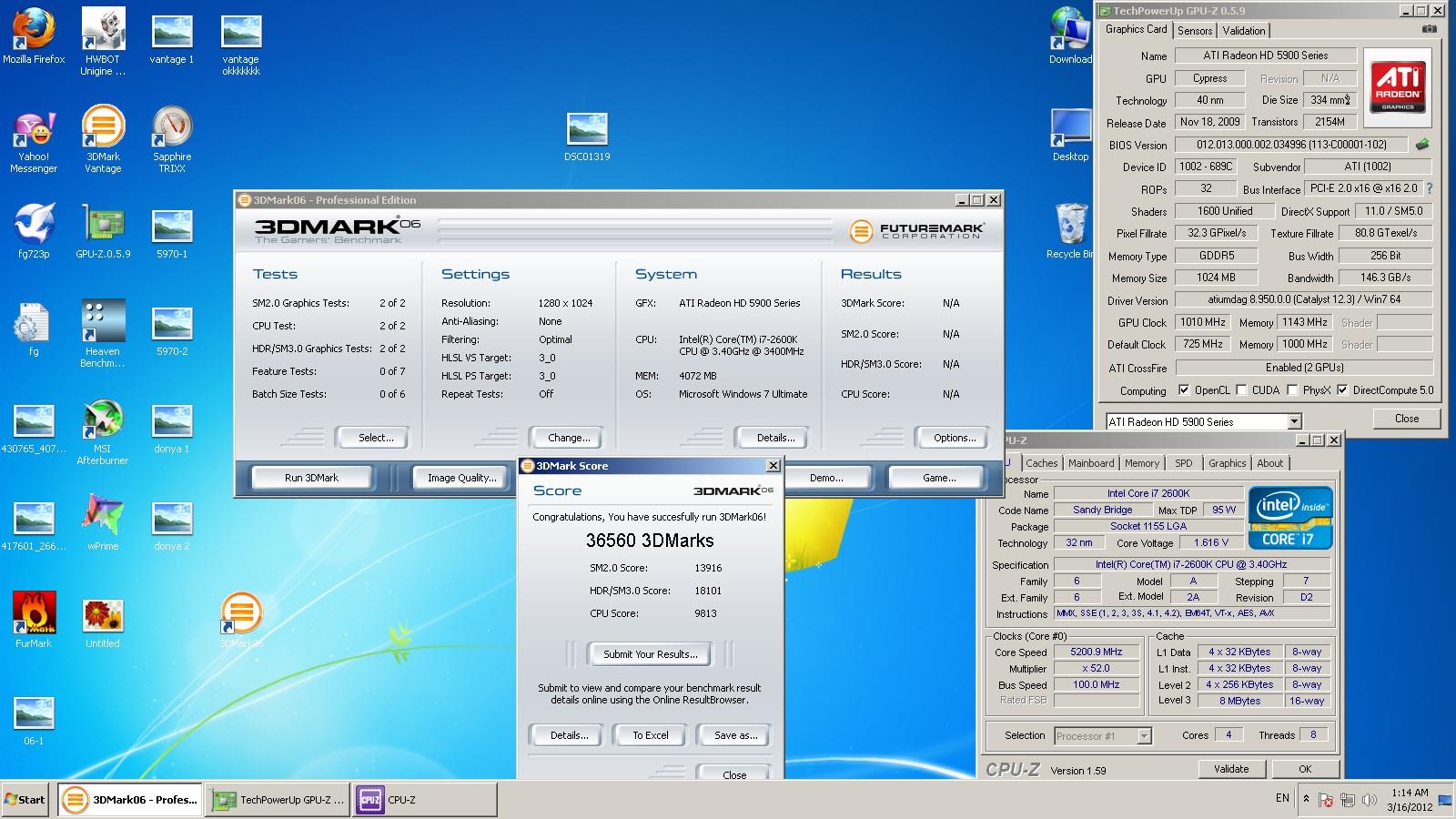Open donya 1 image file
The height and width of the screenshot is (819, 1456).
click(x=172, y=427)
